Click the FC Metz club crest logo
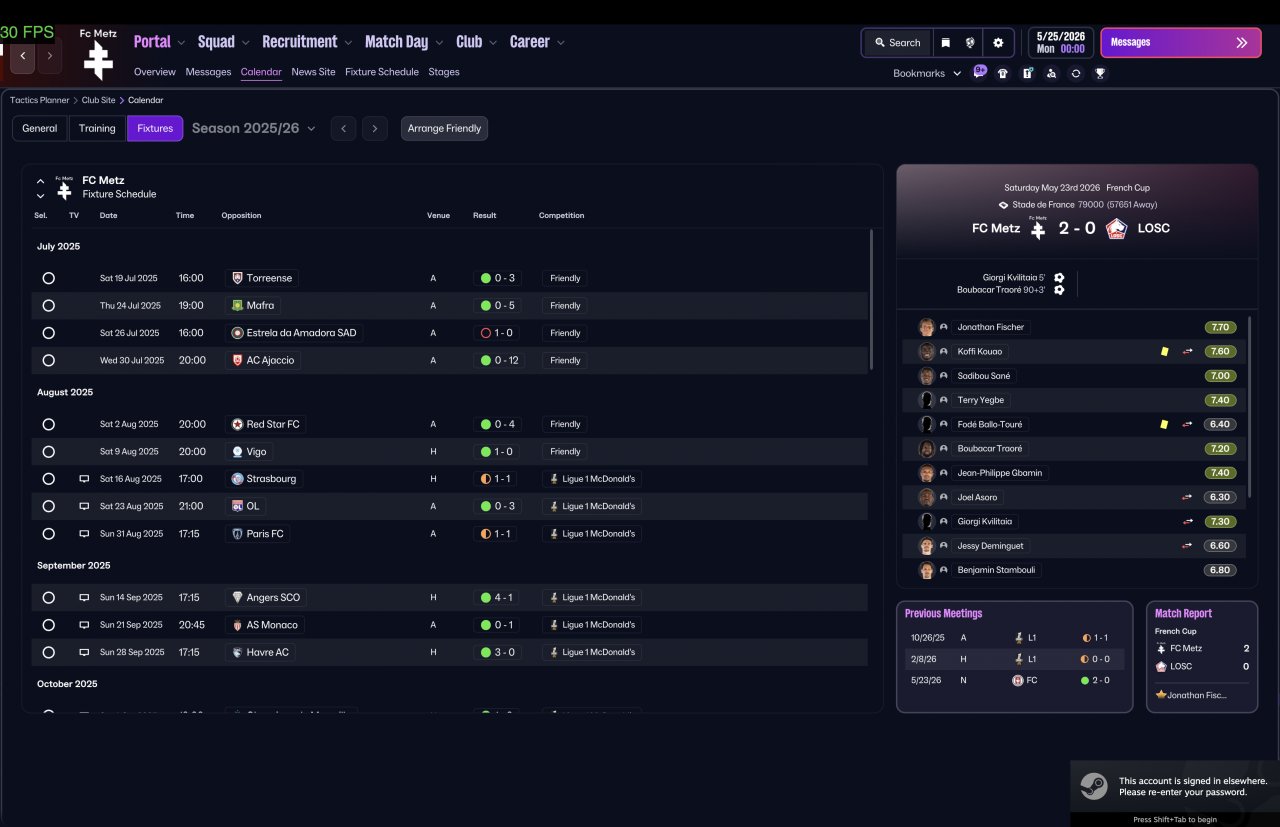Image resolution: width=1280 pixels, height=827 pixels. pyautogui.click(x=98, y=60)
